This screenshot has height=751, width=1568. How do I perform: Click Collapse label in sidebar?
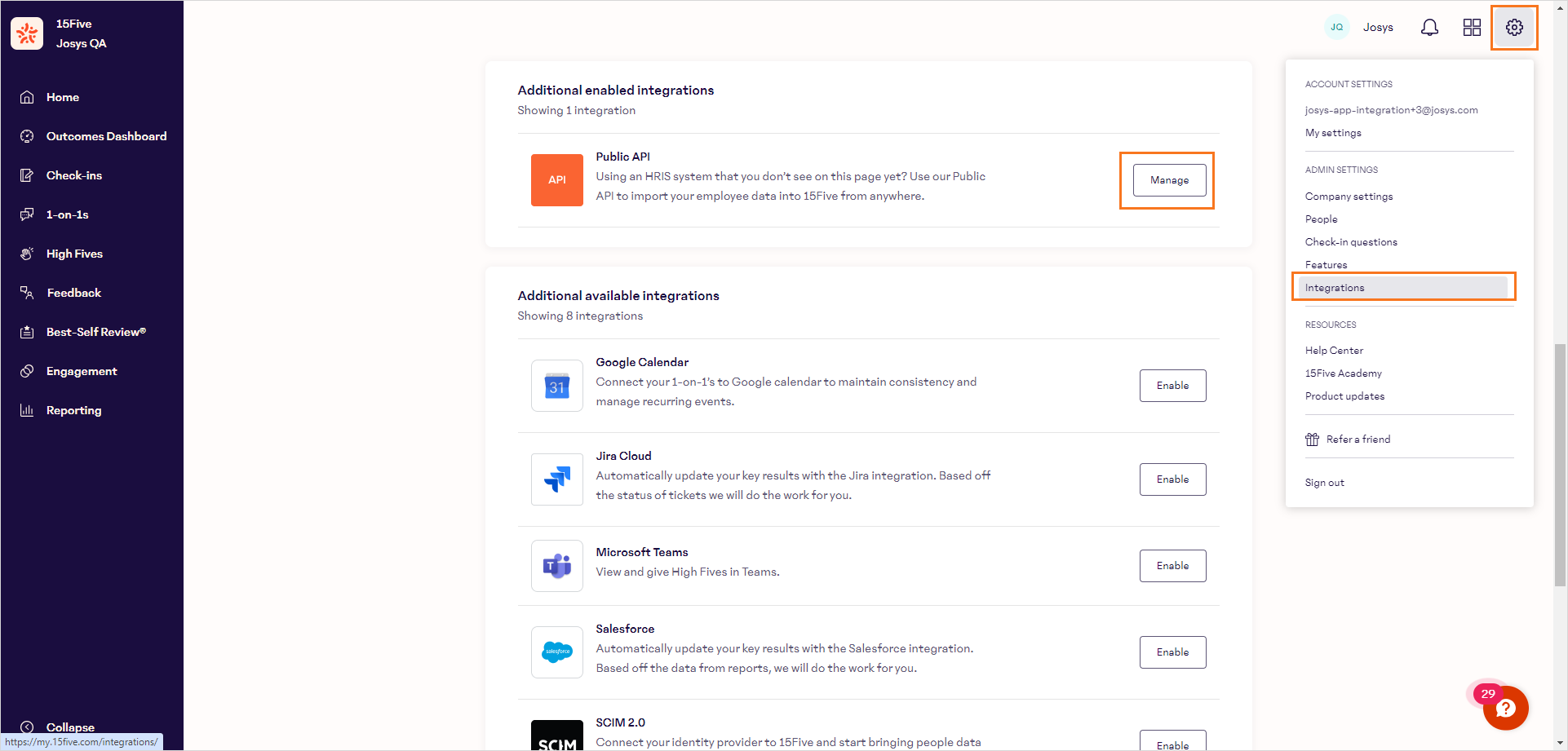tap(70, 727)
